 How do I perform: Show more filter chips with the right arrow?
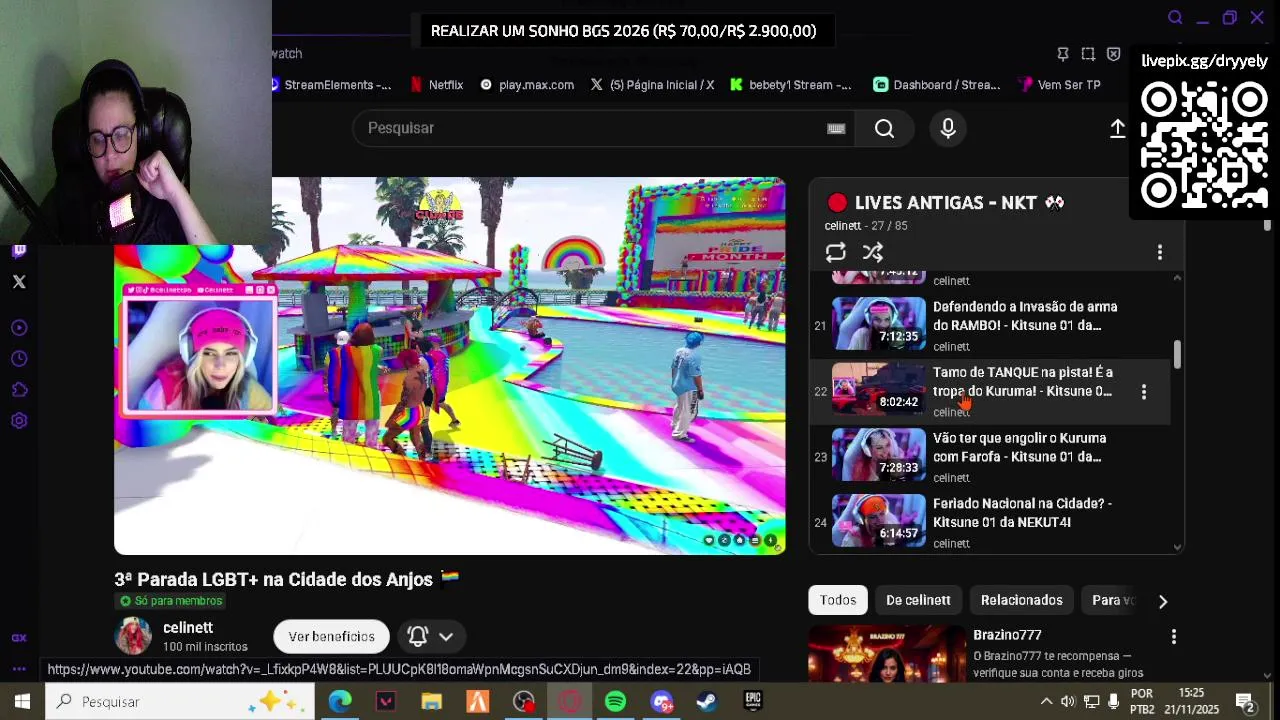pos(1162,601)
